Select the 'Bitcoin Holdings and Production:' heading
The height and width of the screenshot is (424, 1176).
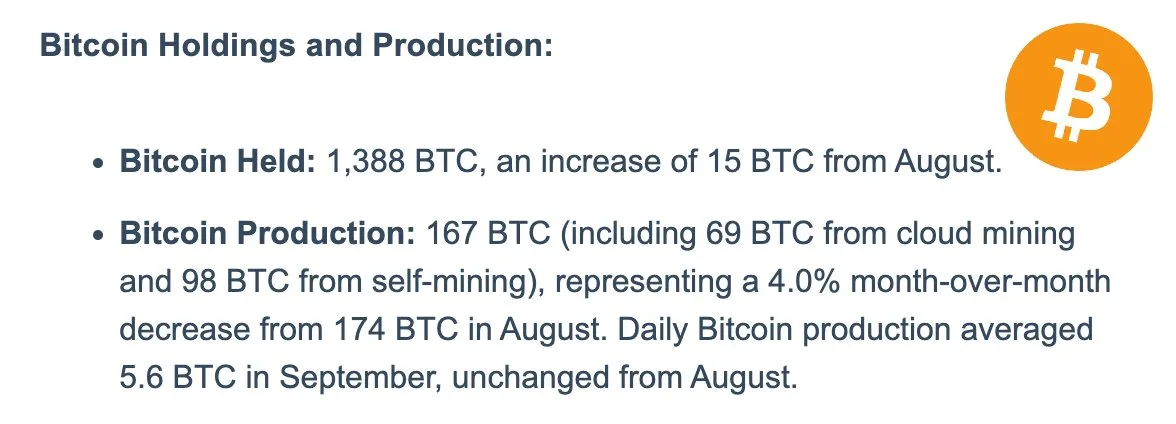pyautogui.click(x=296, y=46)
